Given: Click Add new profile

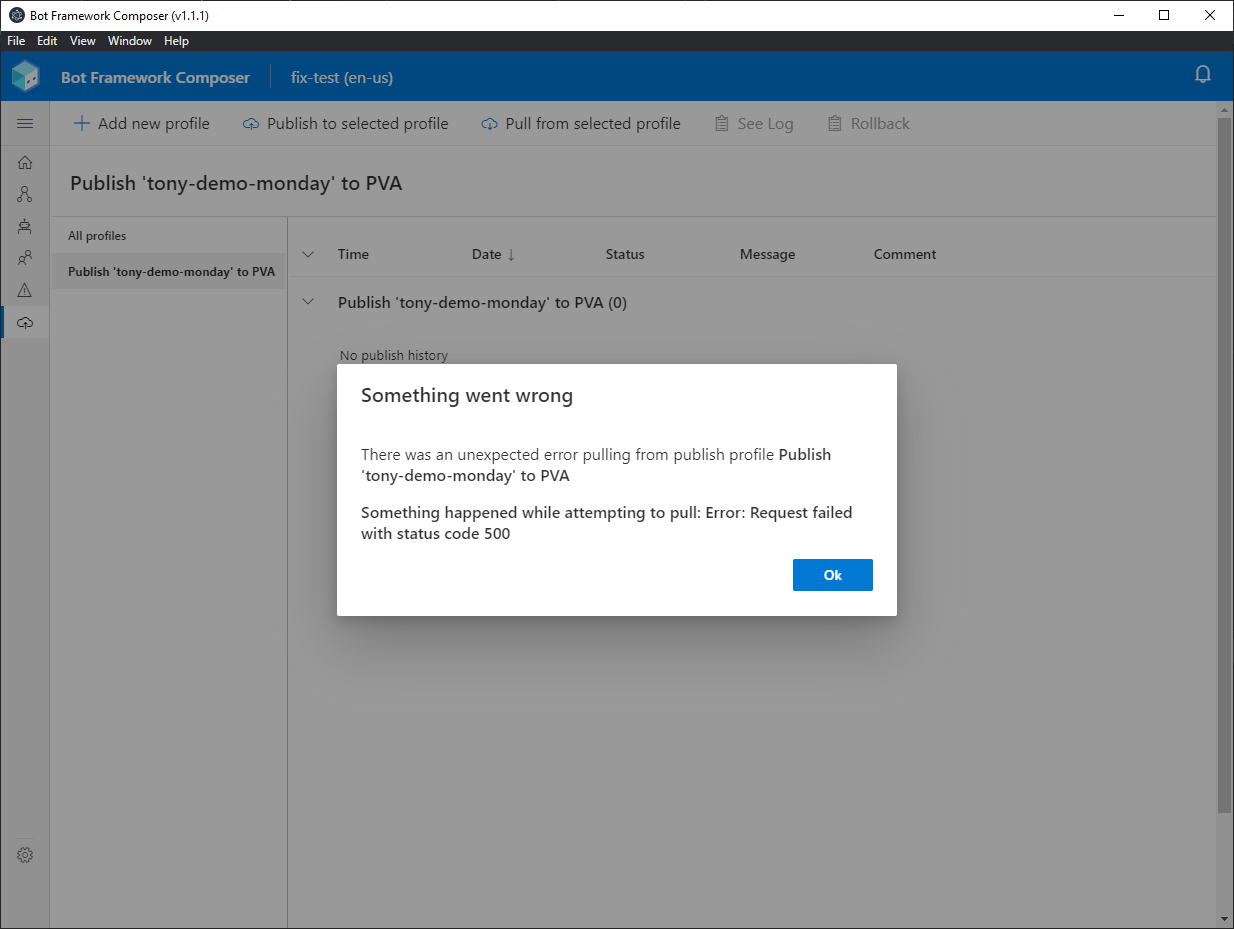Looking at the screenshot, I should [x=142, y=124].
